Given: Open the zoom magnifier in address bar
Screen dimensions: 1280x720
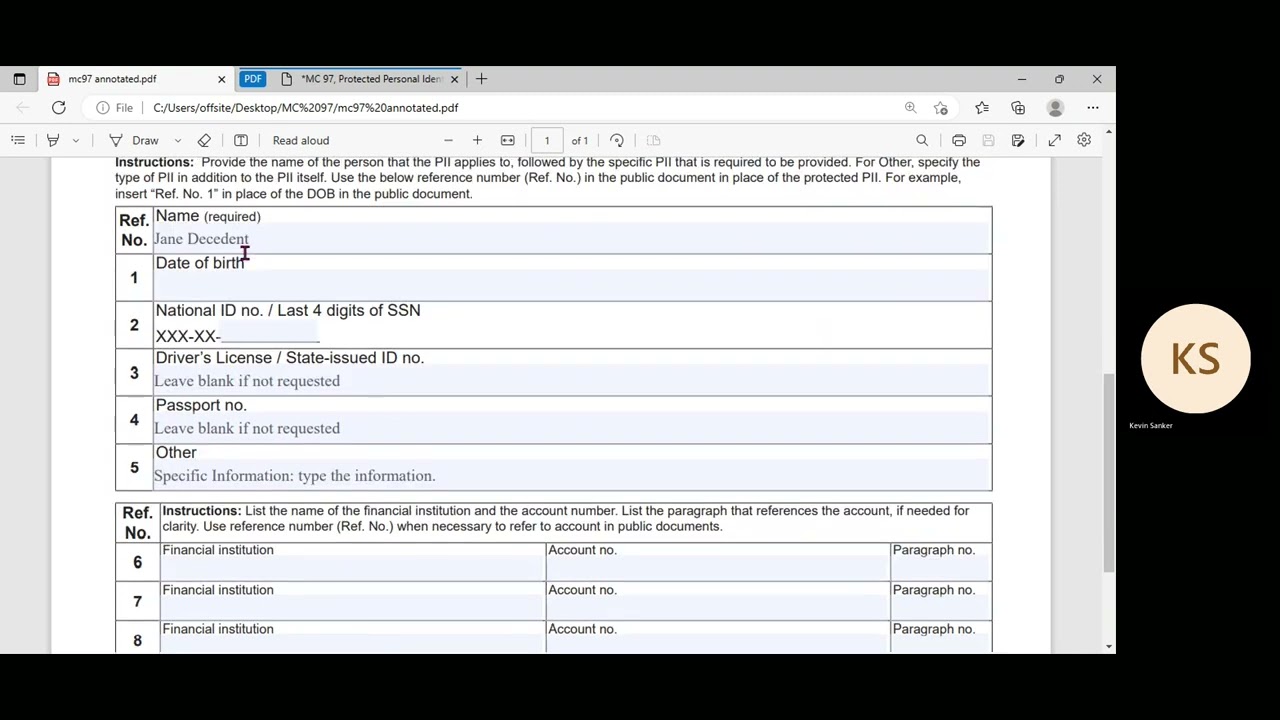Looking at the screenshot, I should pos(910,108).
